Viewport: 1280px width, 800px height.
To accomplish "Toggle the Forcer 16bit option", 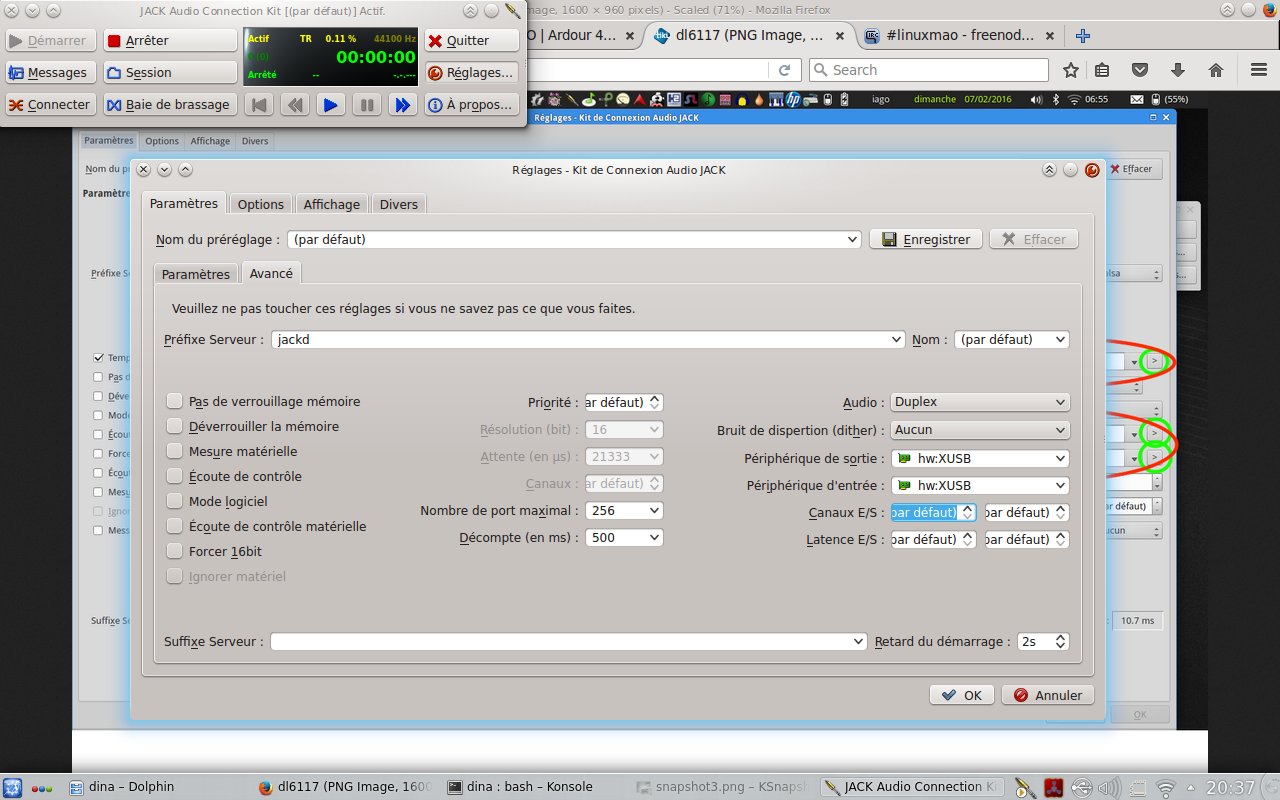I will [175, 551].
